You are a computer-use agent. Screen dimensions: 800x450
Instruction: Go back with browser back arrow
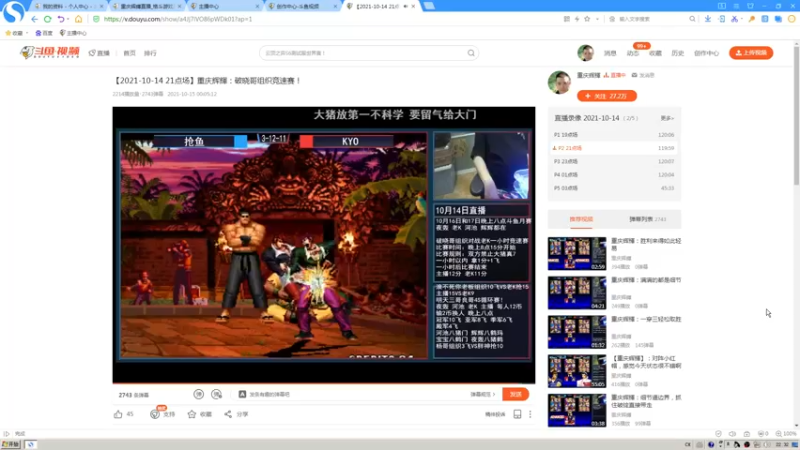(34, 19)
